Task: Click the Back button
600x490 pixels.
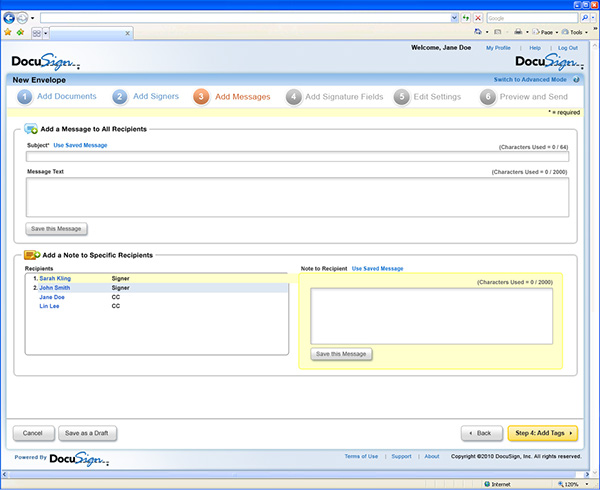Action: pos(481,433)
